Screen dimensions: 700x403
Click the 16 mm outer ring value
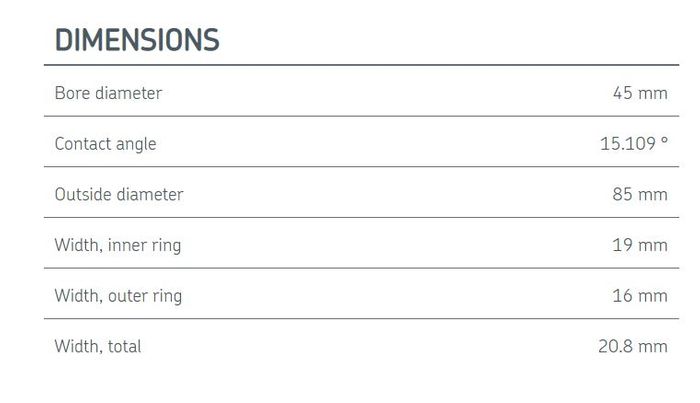tap(640, 296)
